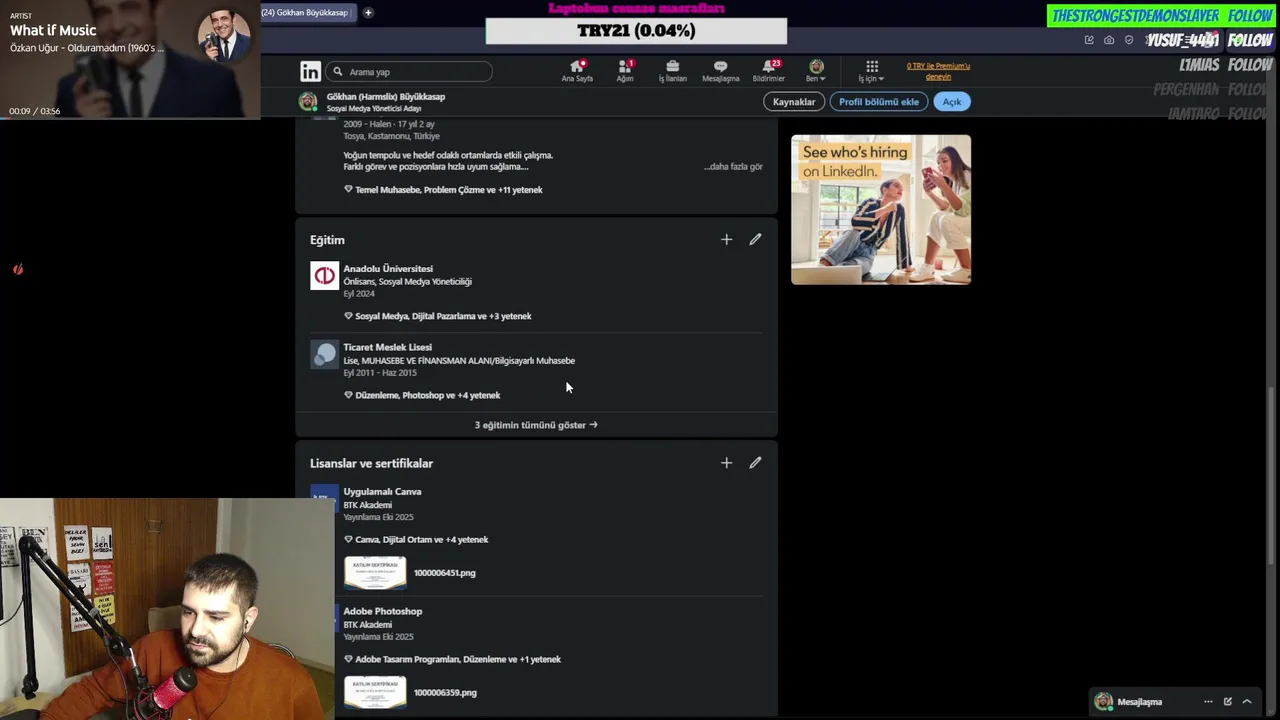This screenshot has width=1280, height=720.
Task: Open a new browser tab
Action: pos(368,12)
